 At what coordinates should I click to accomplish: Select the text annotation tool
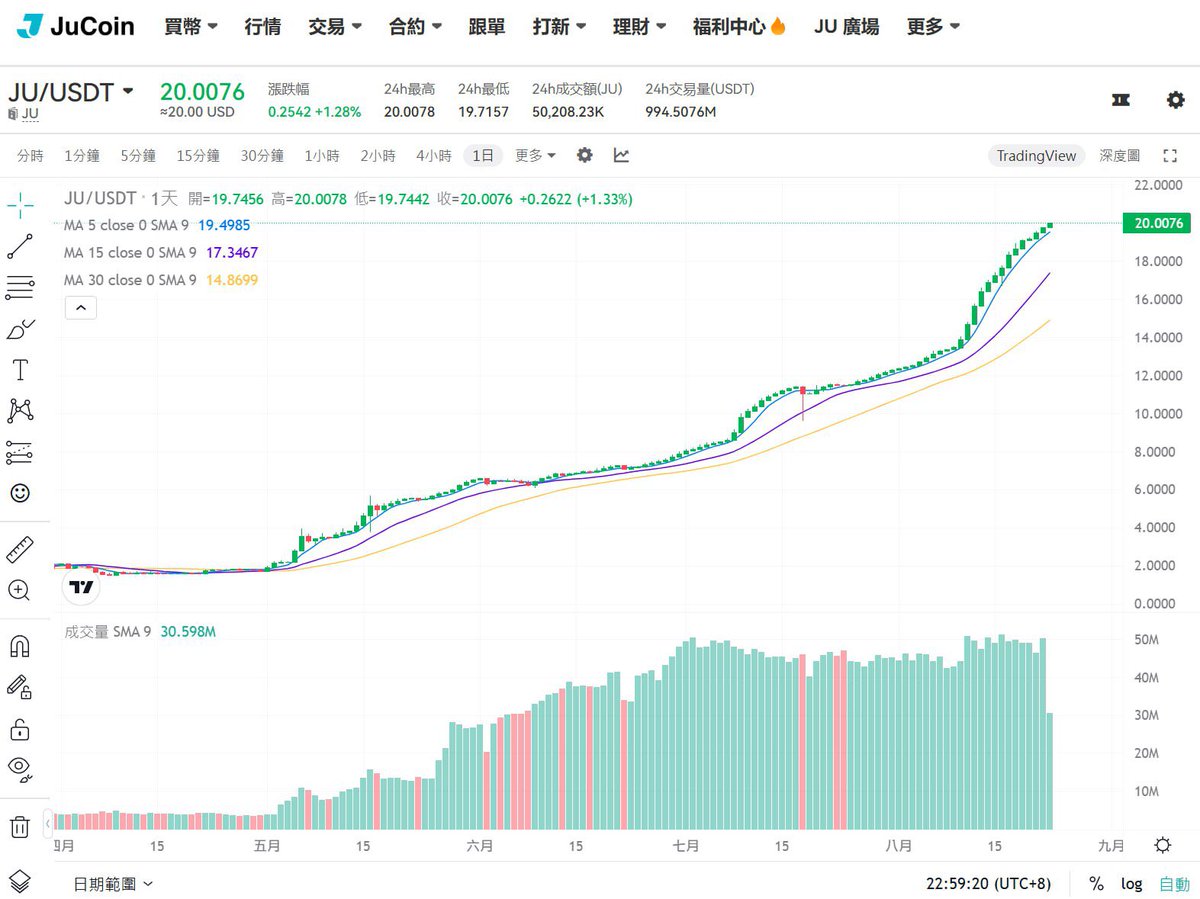click(x=20, y=370)
